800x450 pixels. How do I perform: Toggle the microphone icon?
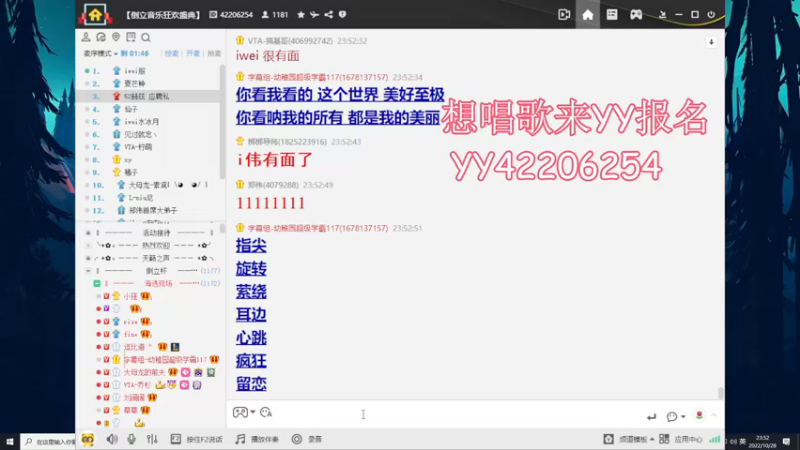pyautogui.click(x=132, y=439)
